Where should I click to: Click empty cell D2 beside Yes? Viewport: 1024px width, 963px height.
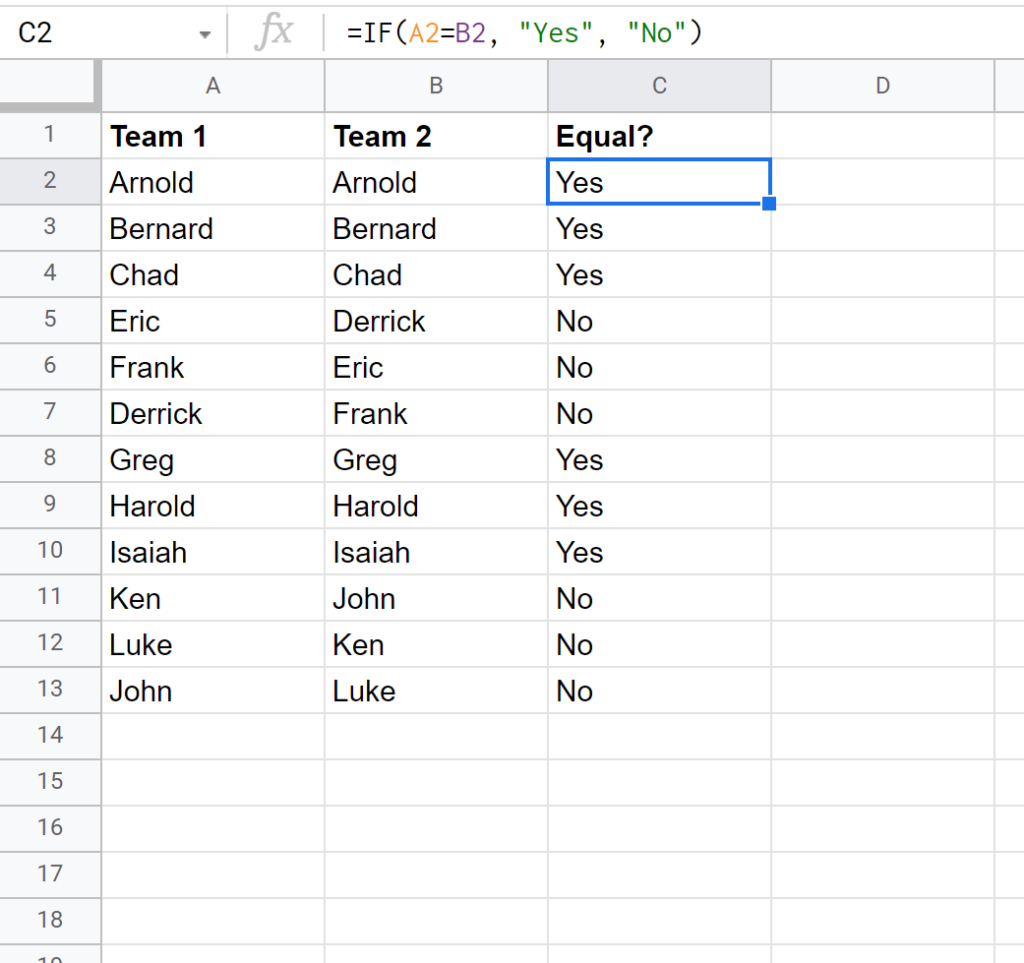click(882, 182)
